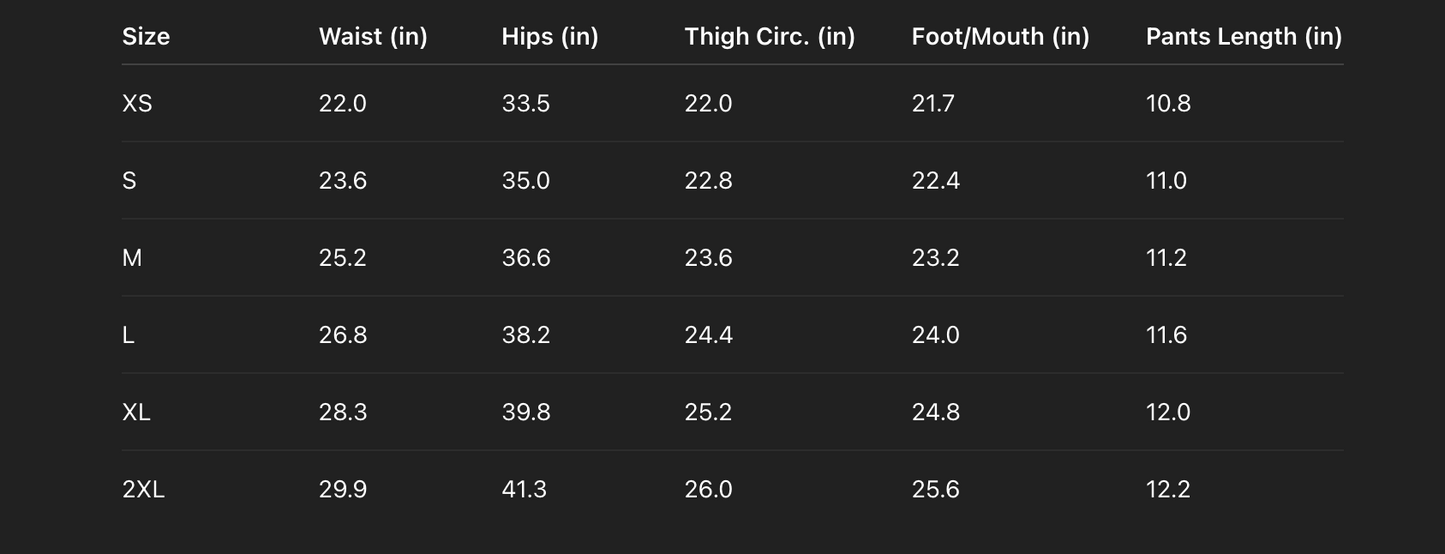This screenshot has width=1445, height=554.
Task: Click the Thigh Circ. (in) header
Action: pos(770,37)
